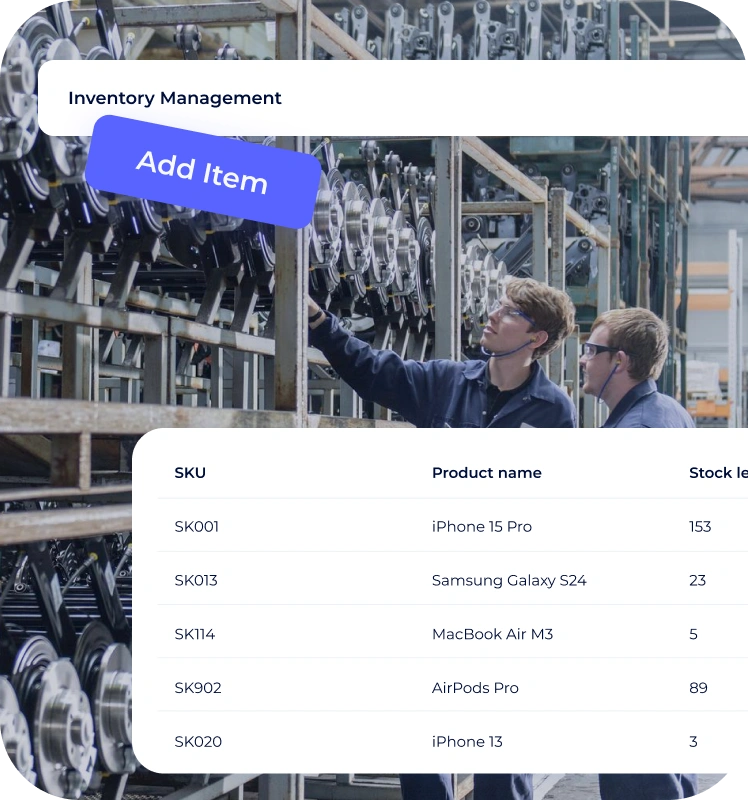Viewport: 748px width, 800px height.
Task: Select the Inventory Management heading
Action: point(175,98)
